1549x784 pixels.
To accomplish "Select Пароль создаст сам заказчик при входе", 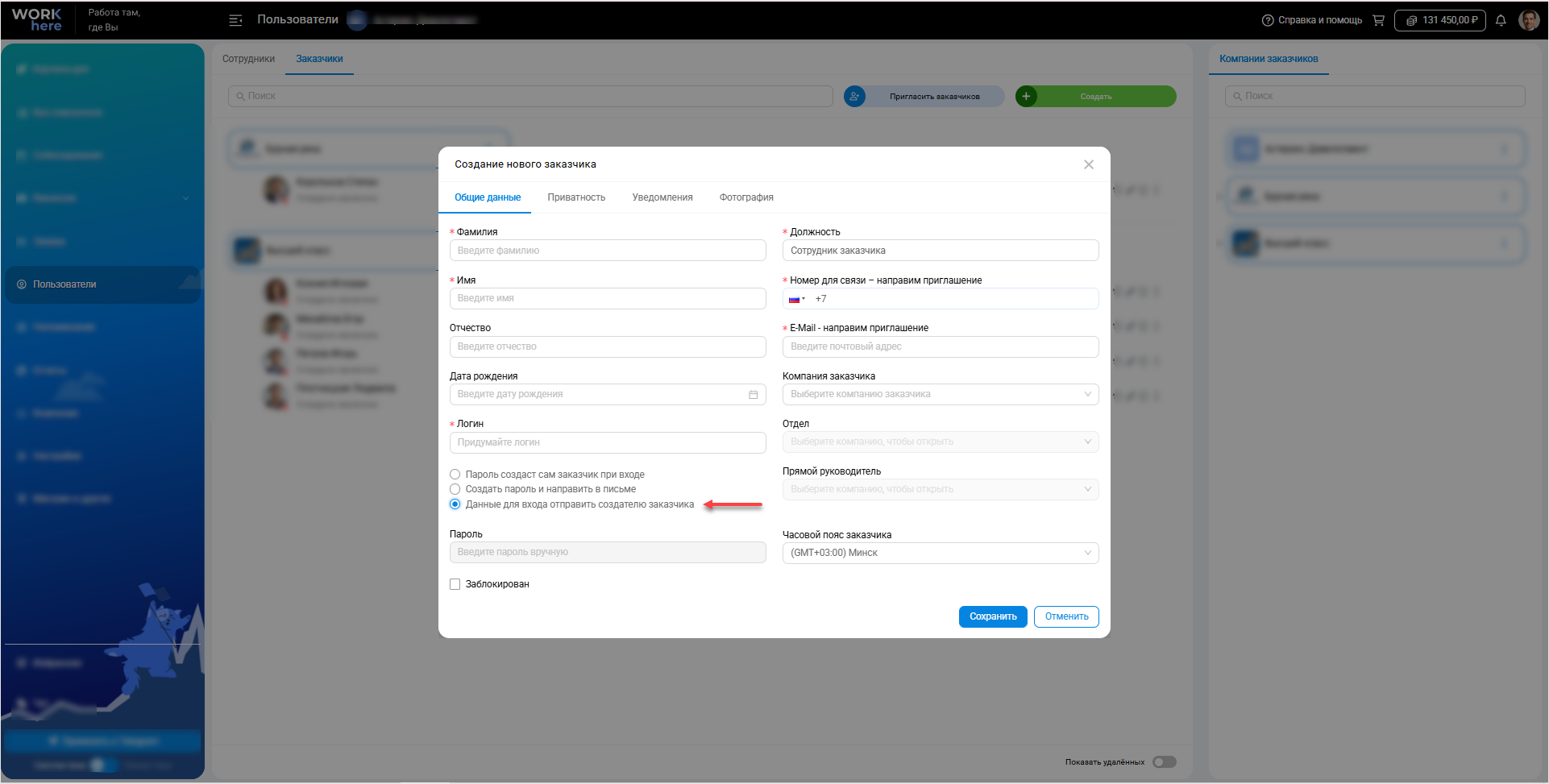I will click(x=455, y=475).
